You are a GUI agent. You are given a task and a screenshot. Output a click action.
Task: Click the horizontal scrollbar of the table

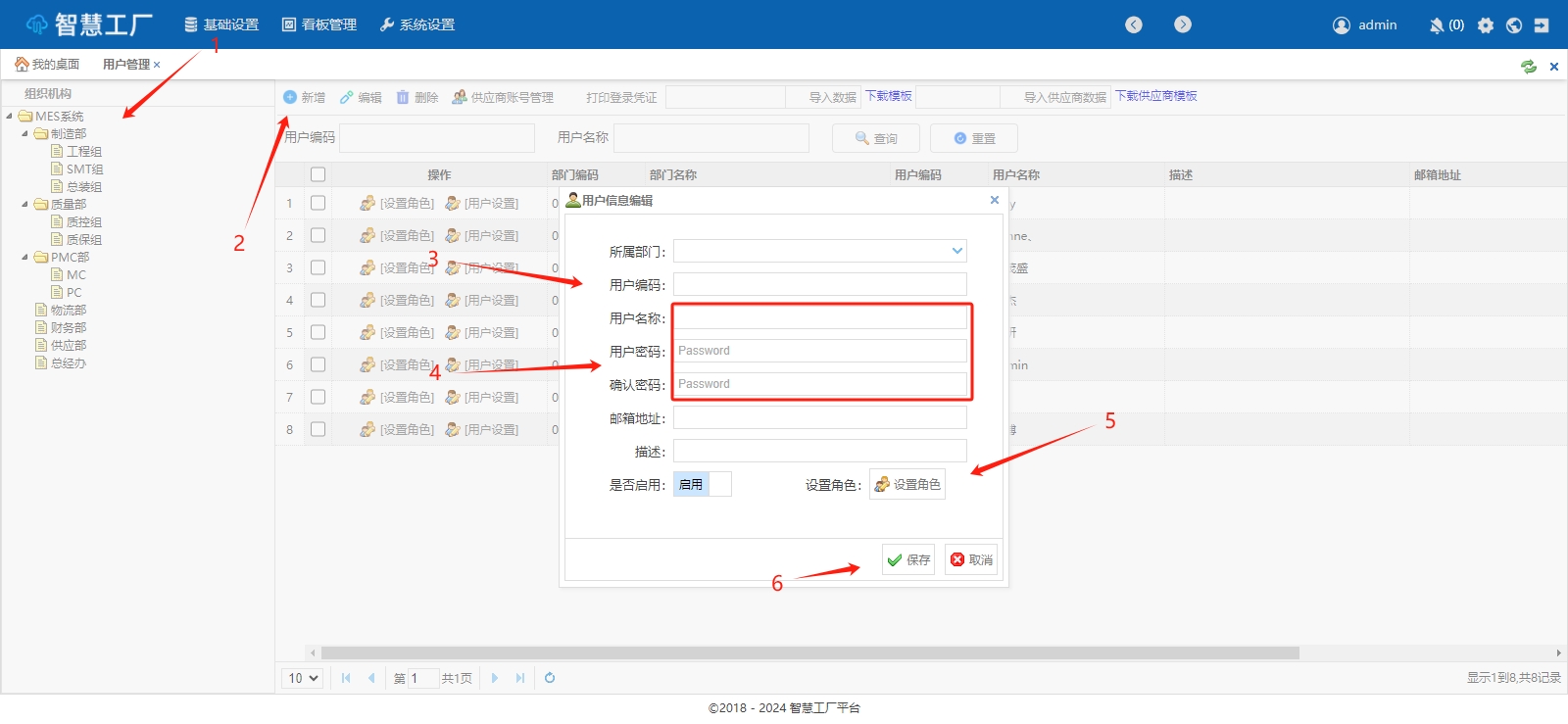tap(809, 652)
